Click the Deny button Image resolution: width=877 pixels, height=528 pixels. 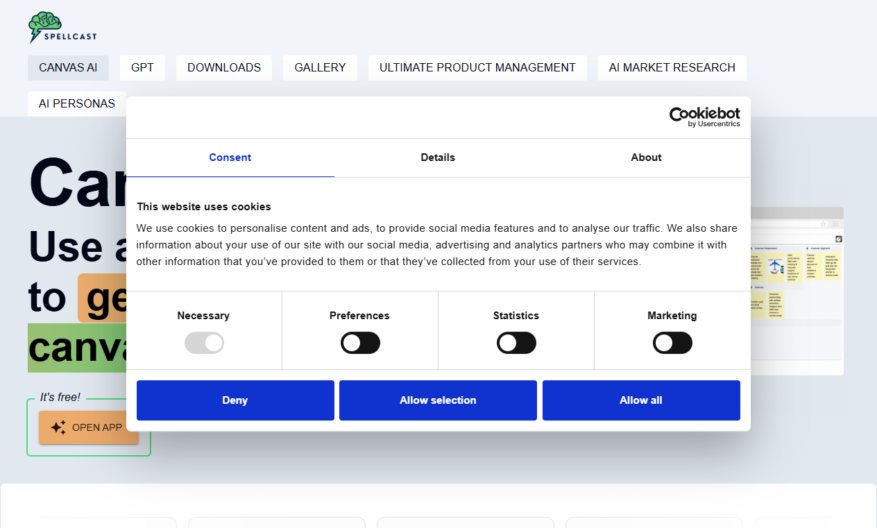235,400
